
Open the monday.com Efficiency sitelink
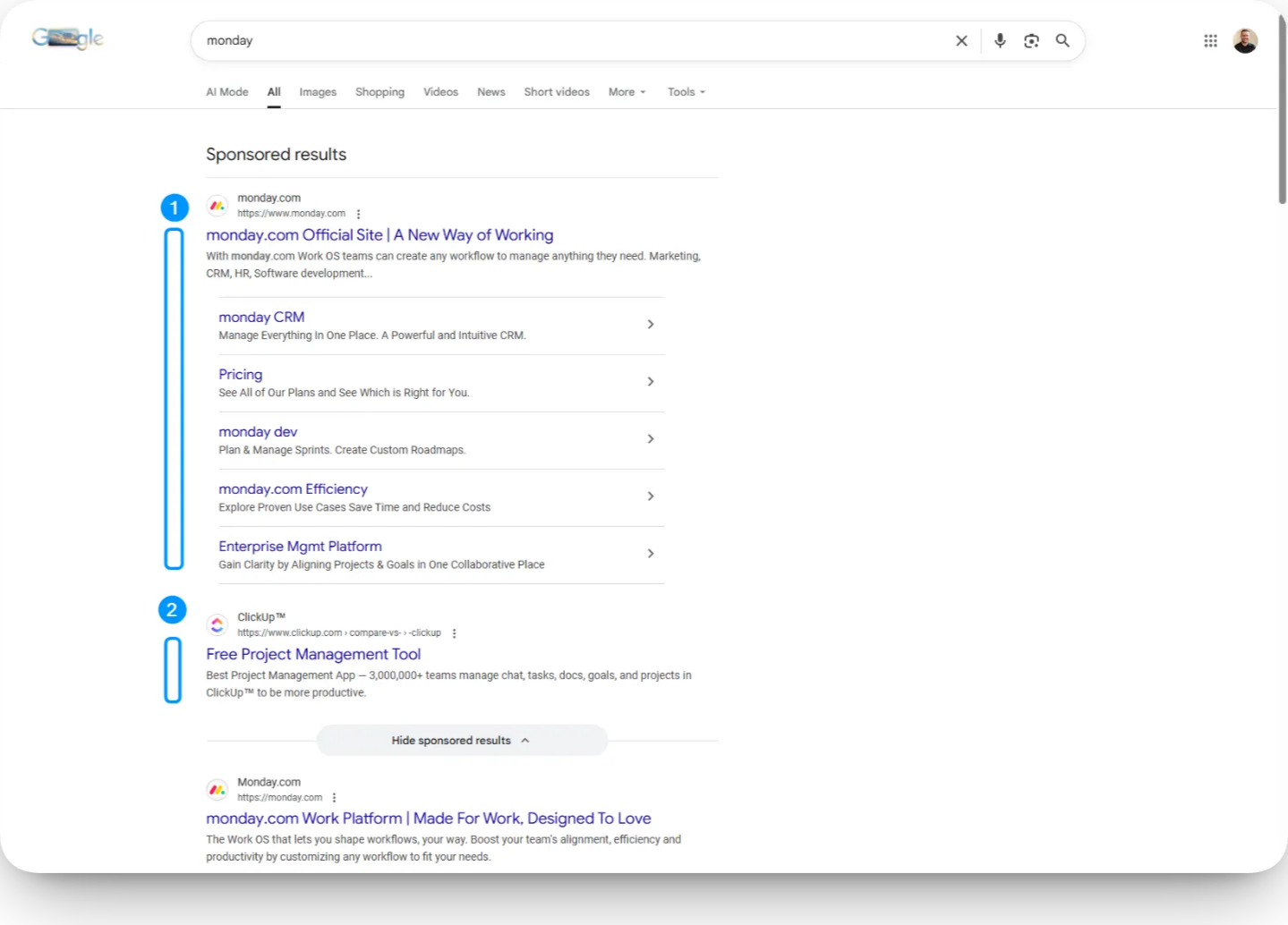293,489
